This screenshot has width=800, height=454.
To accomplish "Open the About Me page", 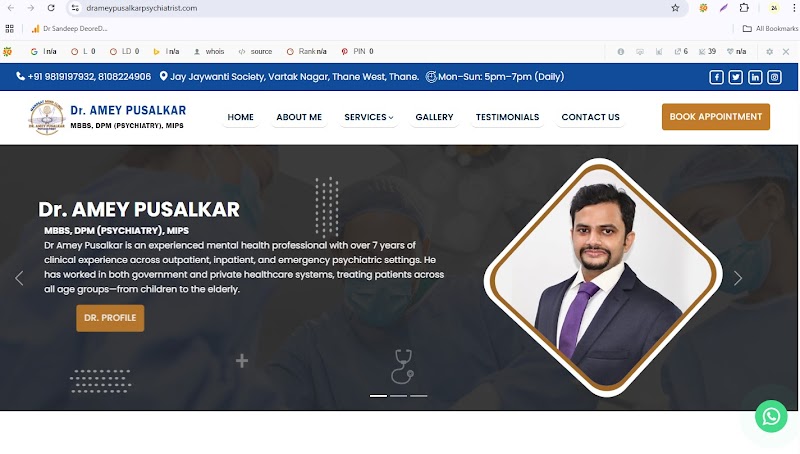I will click(x=299, y=117).
